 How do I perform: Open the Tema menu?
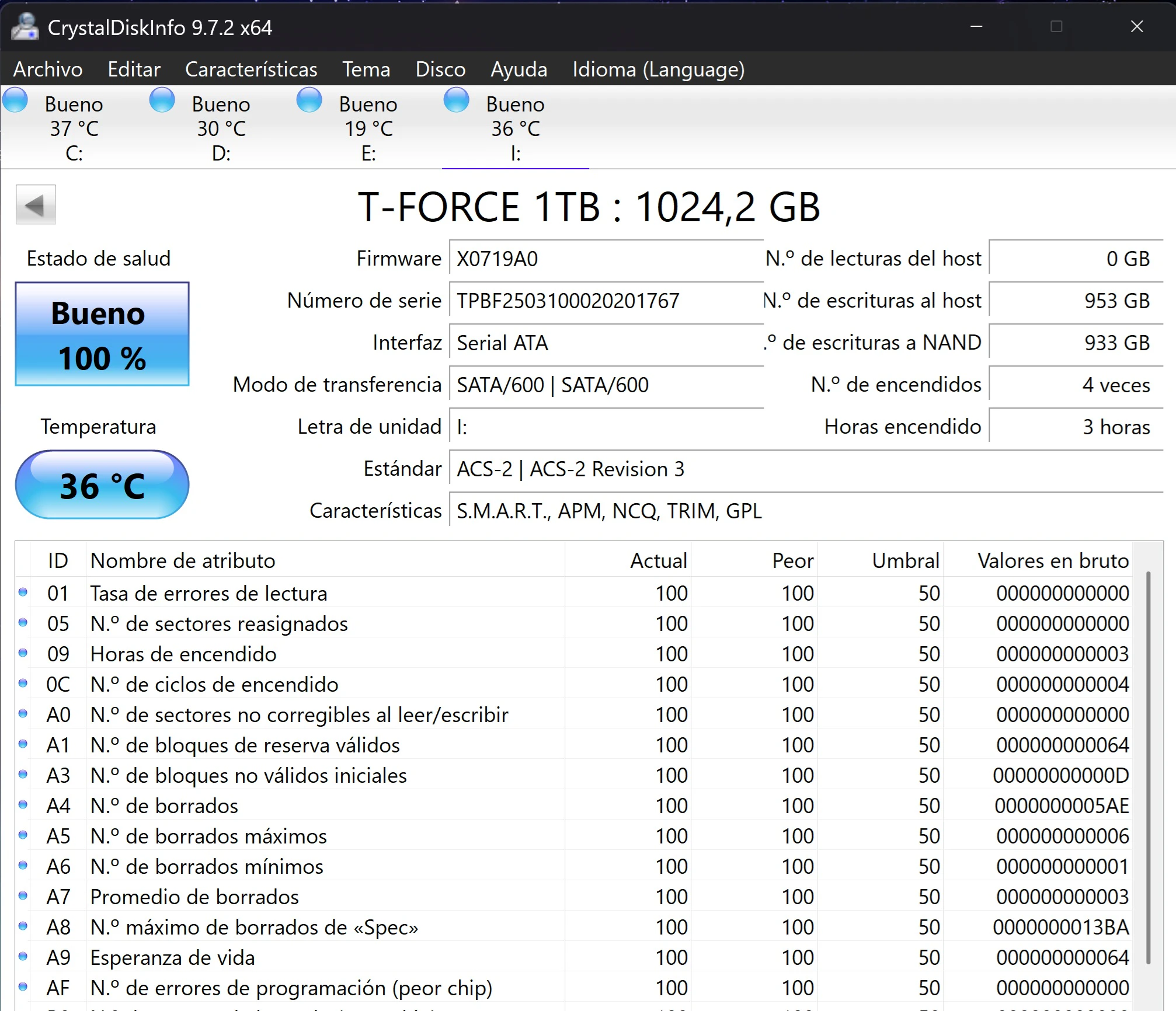pyautogui.click(x=366, y=69)
